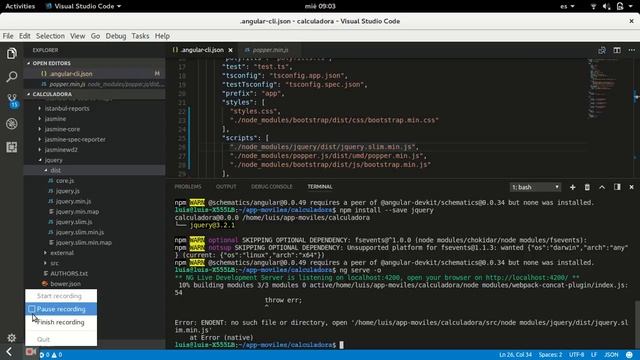Viewport: 640px width, 360px height.
Task: Add a new terminal with the plus icon
Action: (572, 187)
